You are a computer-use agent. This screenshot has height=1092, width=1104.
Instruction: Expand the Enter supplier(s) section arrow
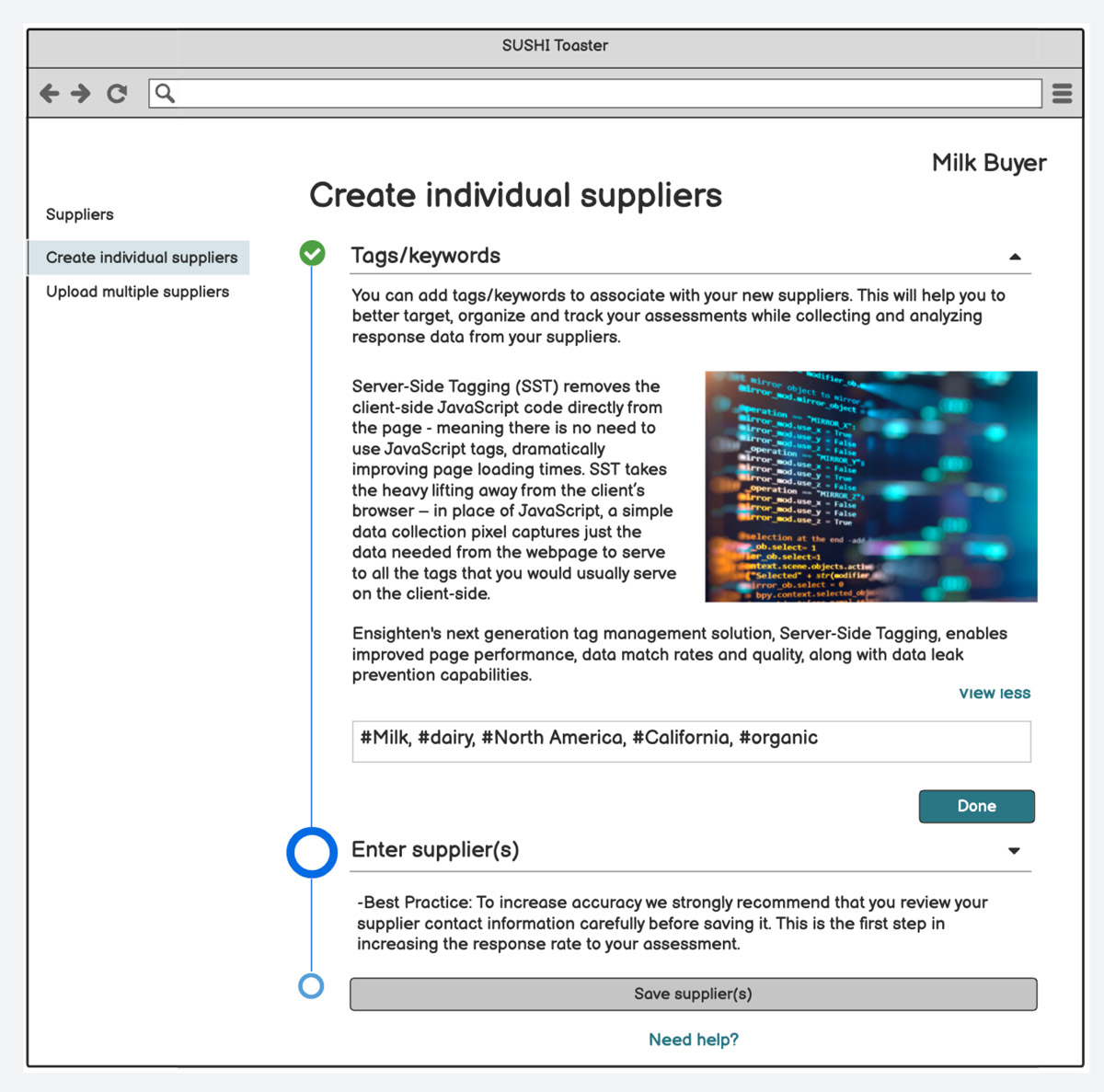pyautogui.click(x=1014, y=851)
